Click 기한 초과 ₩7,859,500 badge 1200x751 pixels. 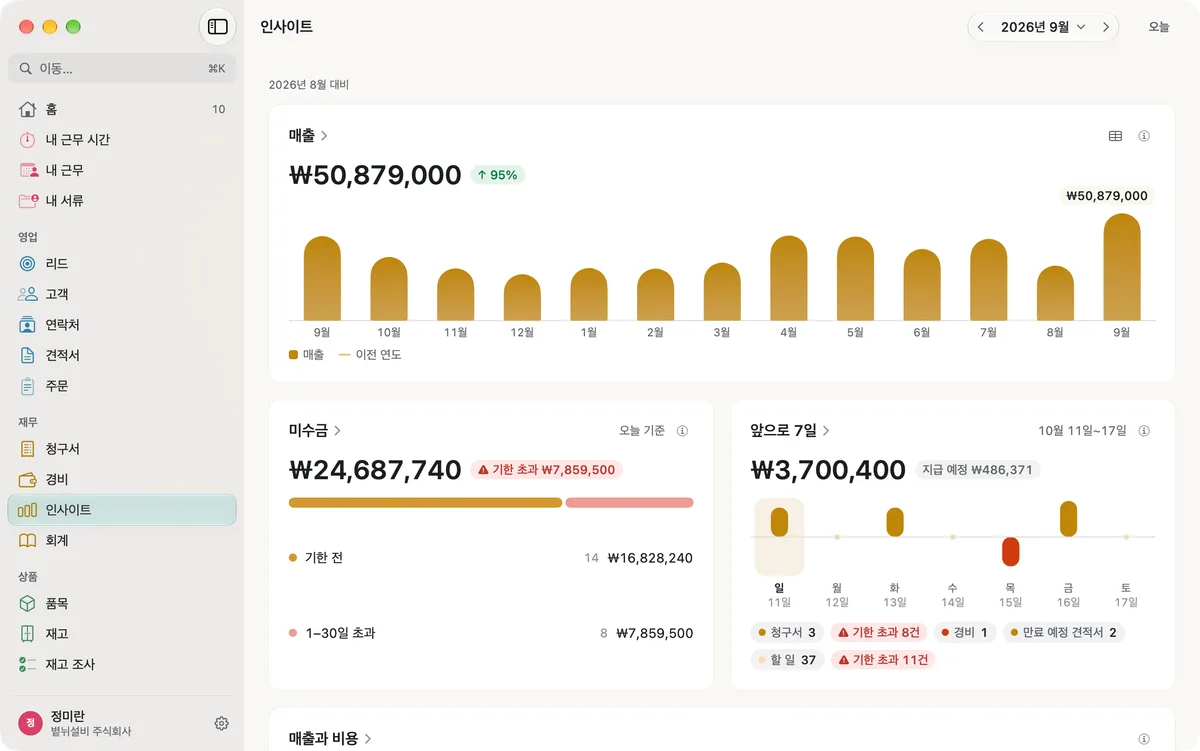(546, 470)
